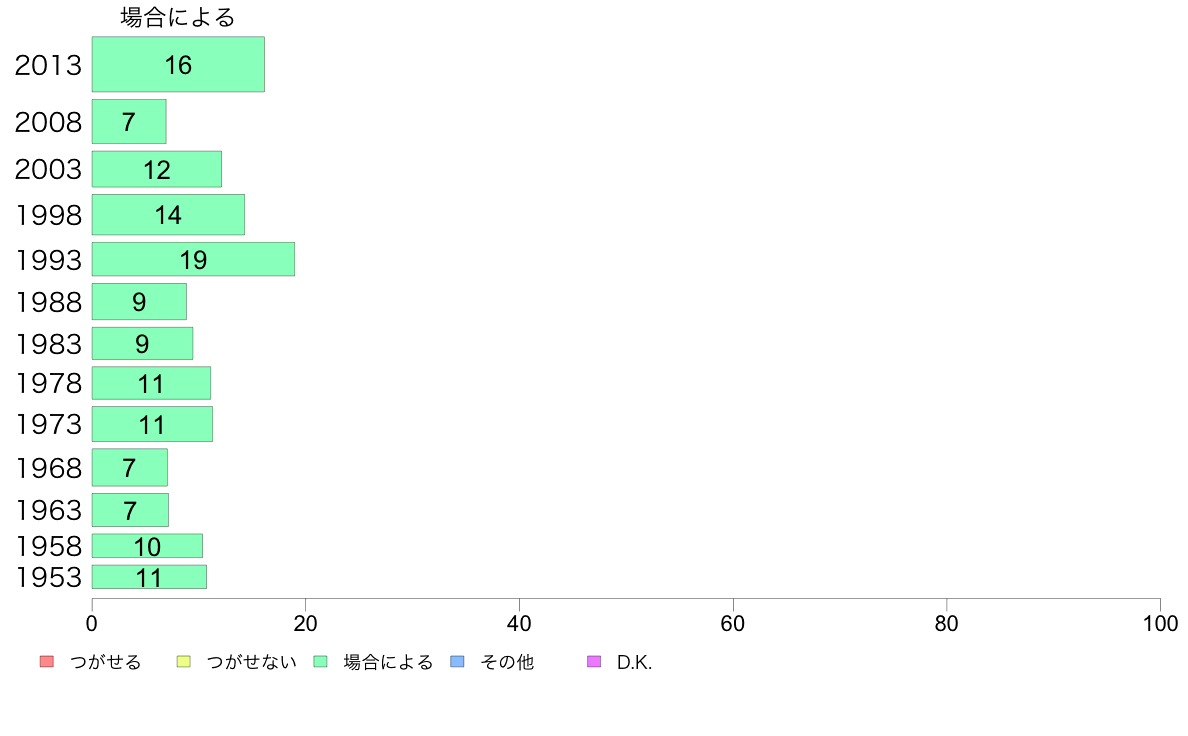Click the 2003 bar with value 12
1188x736 pixels.
pos(157,169)
